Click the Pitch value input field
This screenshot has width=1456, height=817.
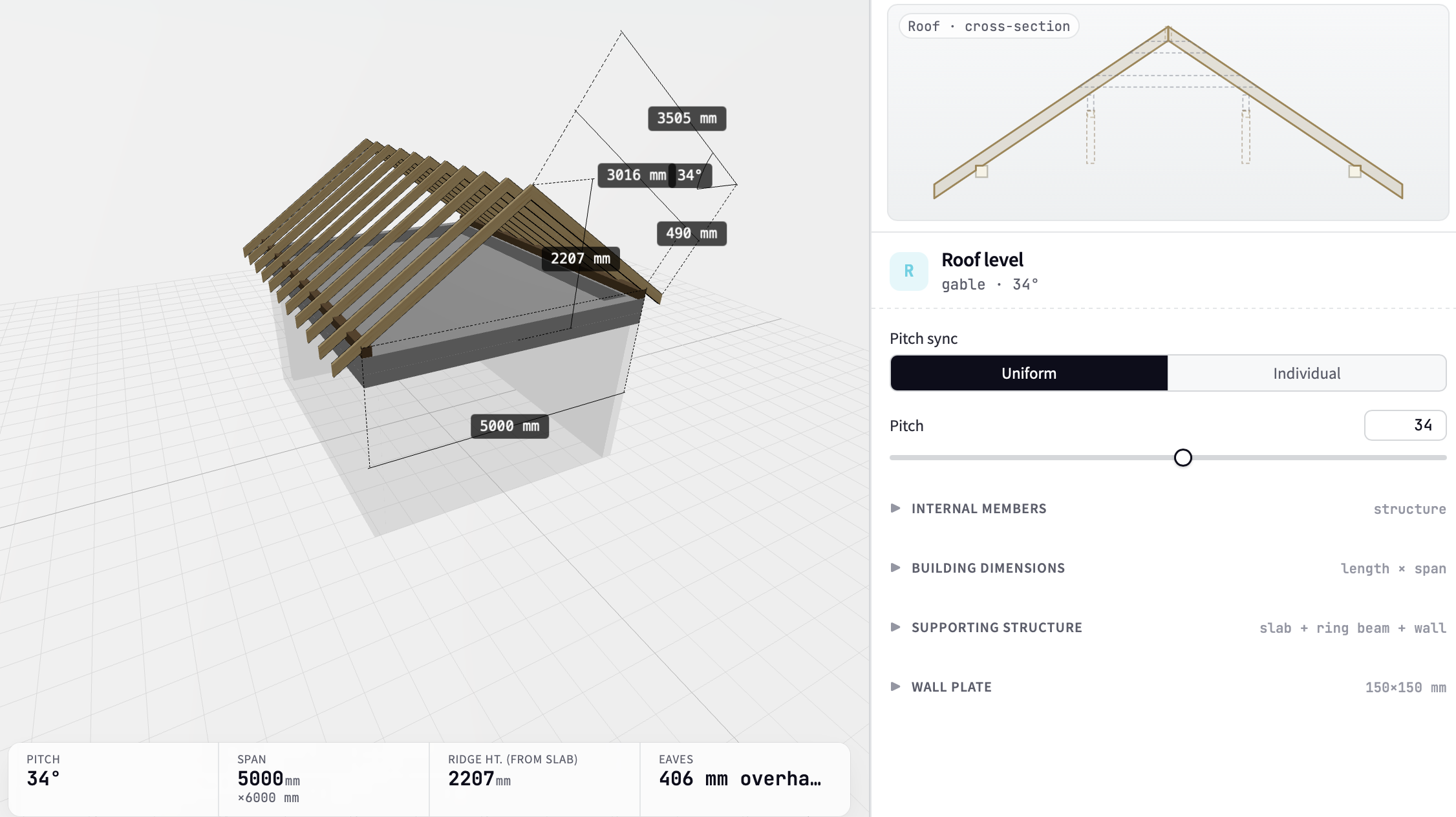[x=1405, y=425]
